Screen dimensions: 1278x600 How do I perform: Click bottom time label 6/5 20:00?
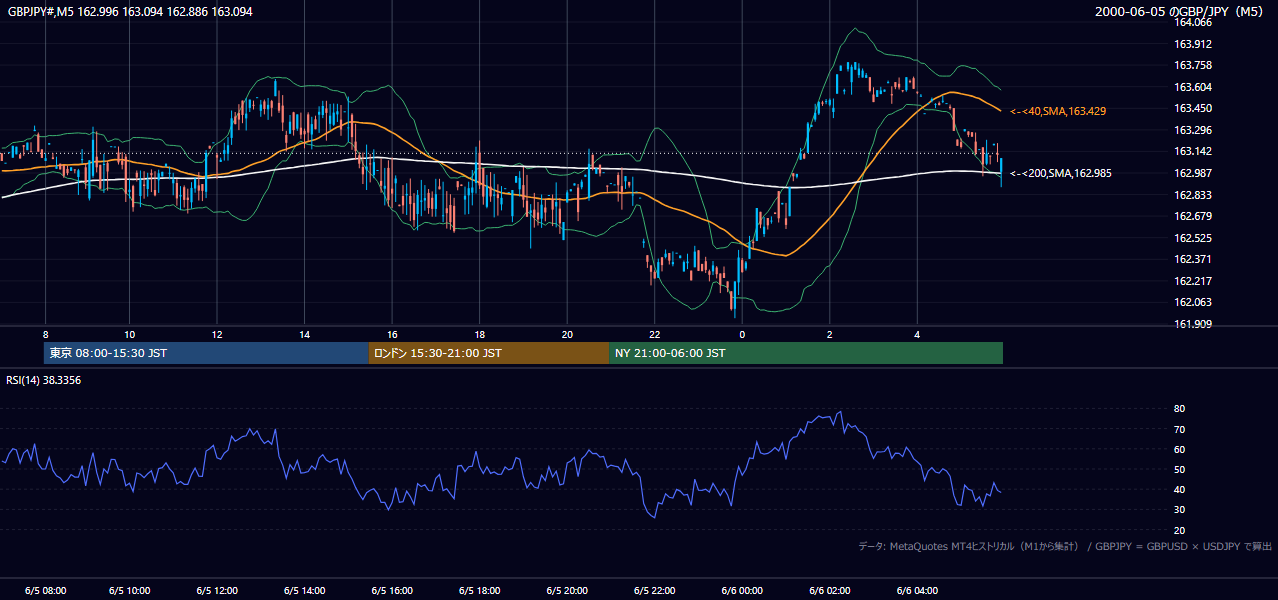pos(568,590)
